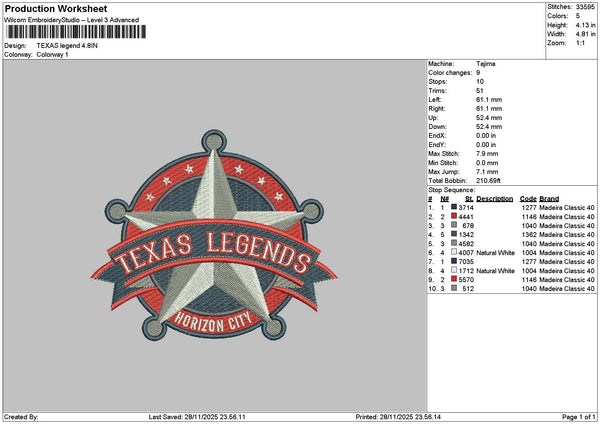Viewport: 600px width, 424px height.
Task: Select the red swatch next to 5570 stitches
Action: coord(454,279)
